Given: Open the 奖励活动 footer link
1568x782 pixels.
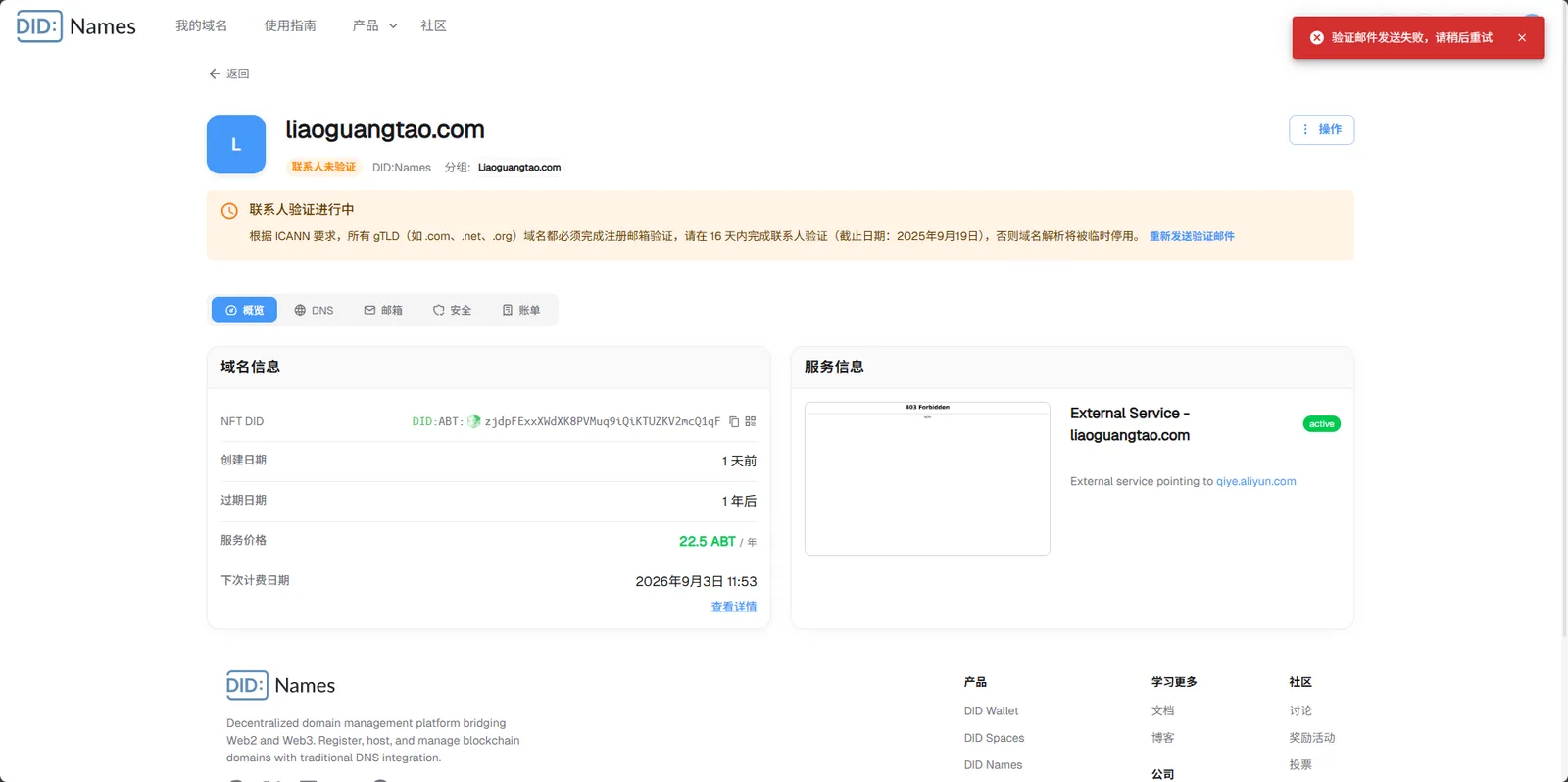Looking at the screenshot, I should coord(1312,738).
